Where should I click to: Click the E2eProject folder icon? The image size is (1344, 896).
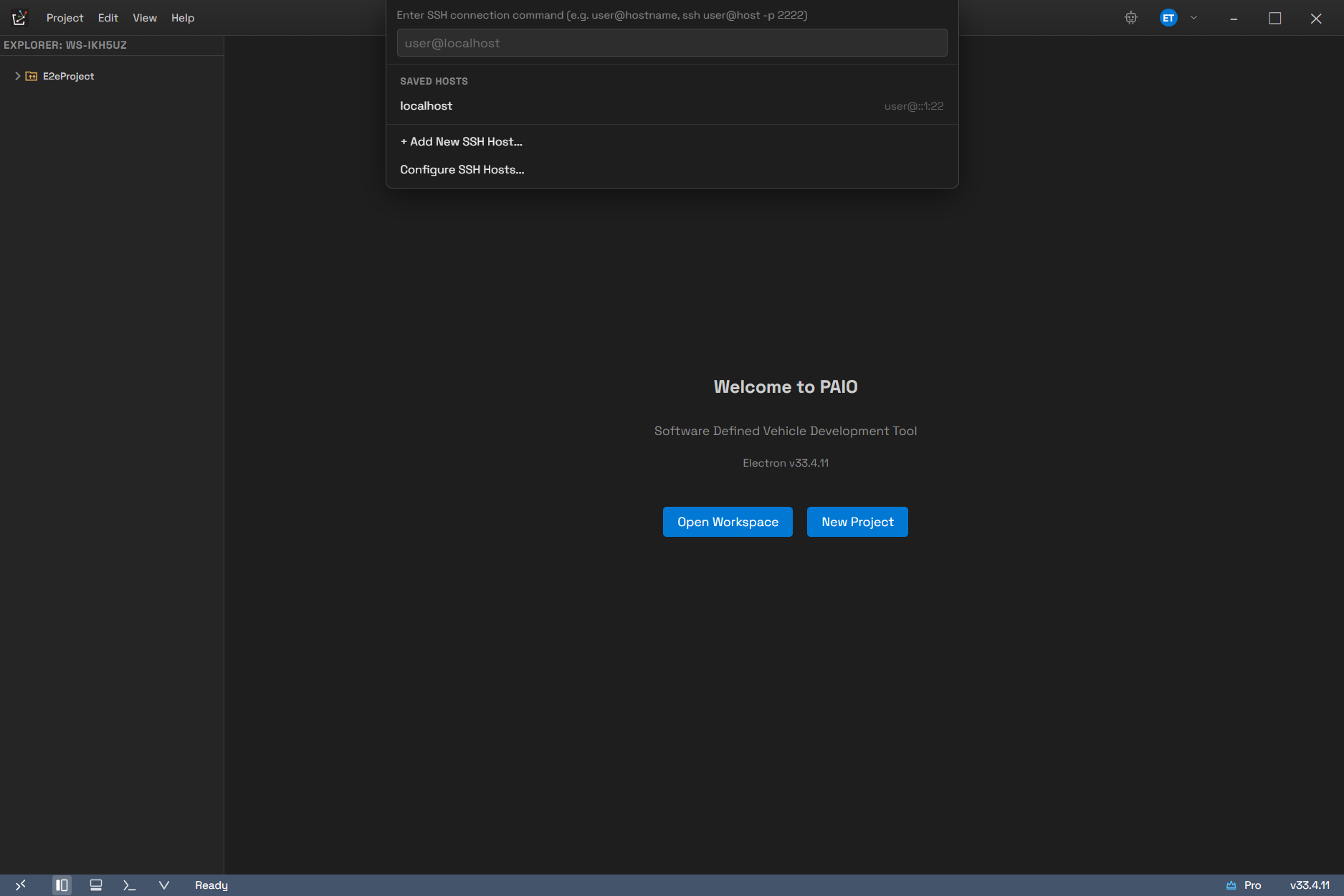[x=32, y=76]
